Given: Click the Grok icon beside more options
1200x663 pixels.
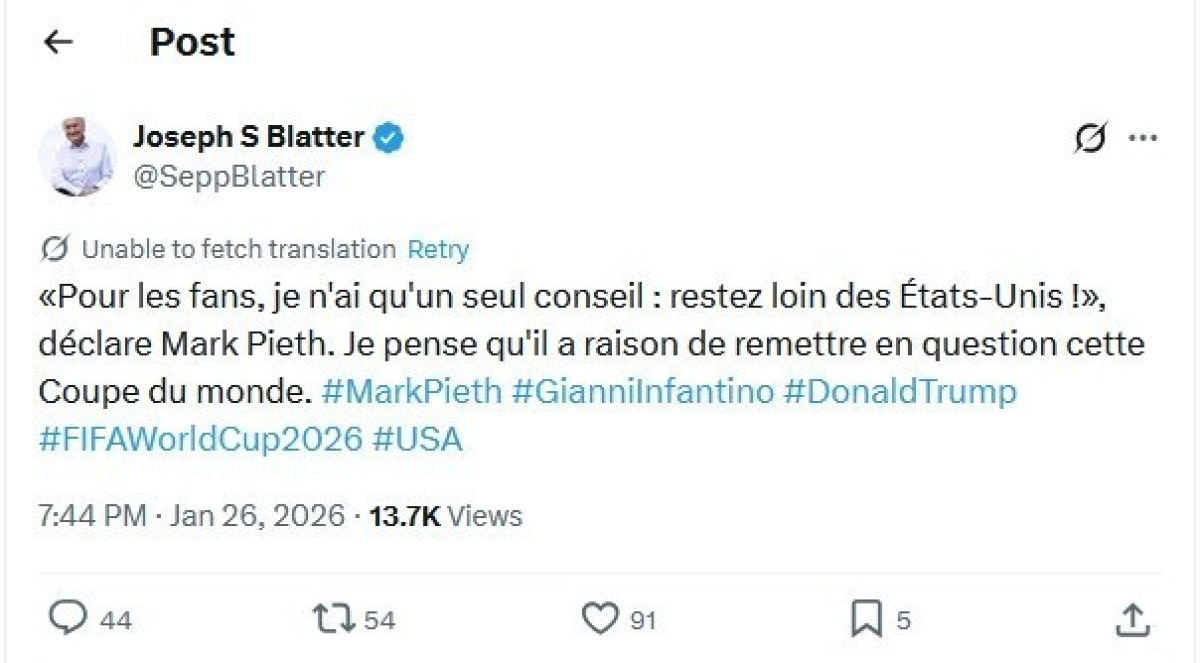Looking at the screenshot, I should tap(1090, 140).
